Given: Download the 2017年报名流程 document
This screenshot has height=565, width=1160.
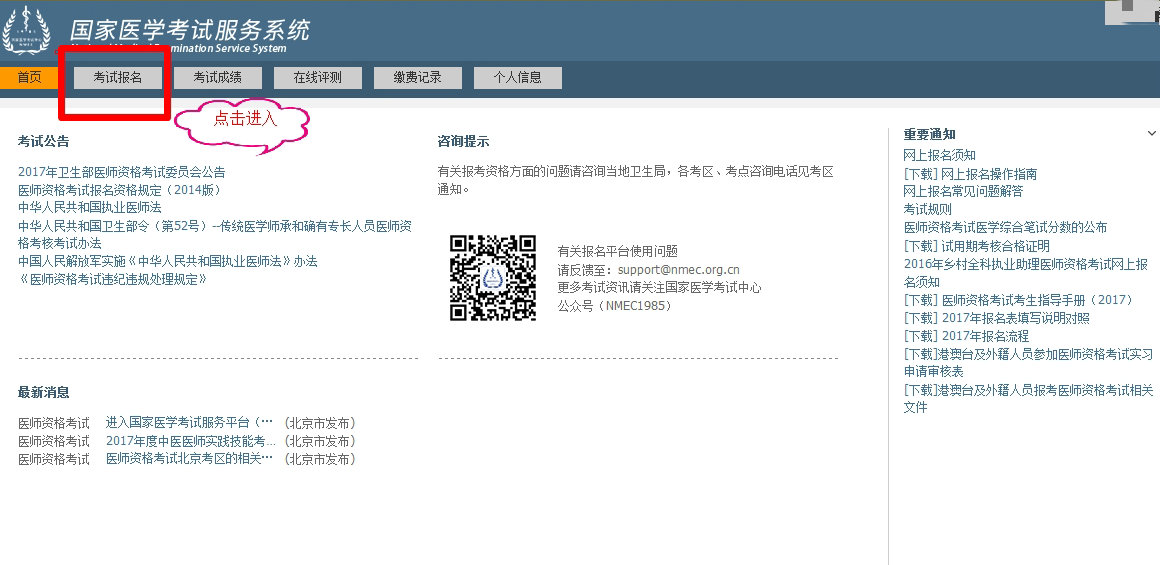Looking at the screenshot, I should [x=966, y=336].
